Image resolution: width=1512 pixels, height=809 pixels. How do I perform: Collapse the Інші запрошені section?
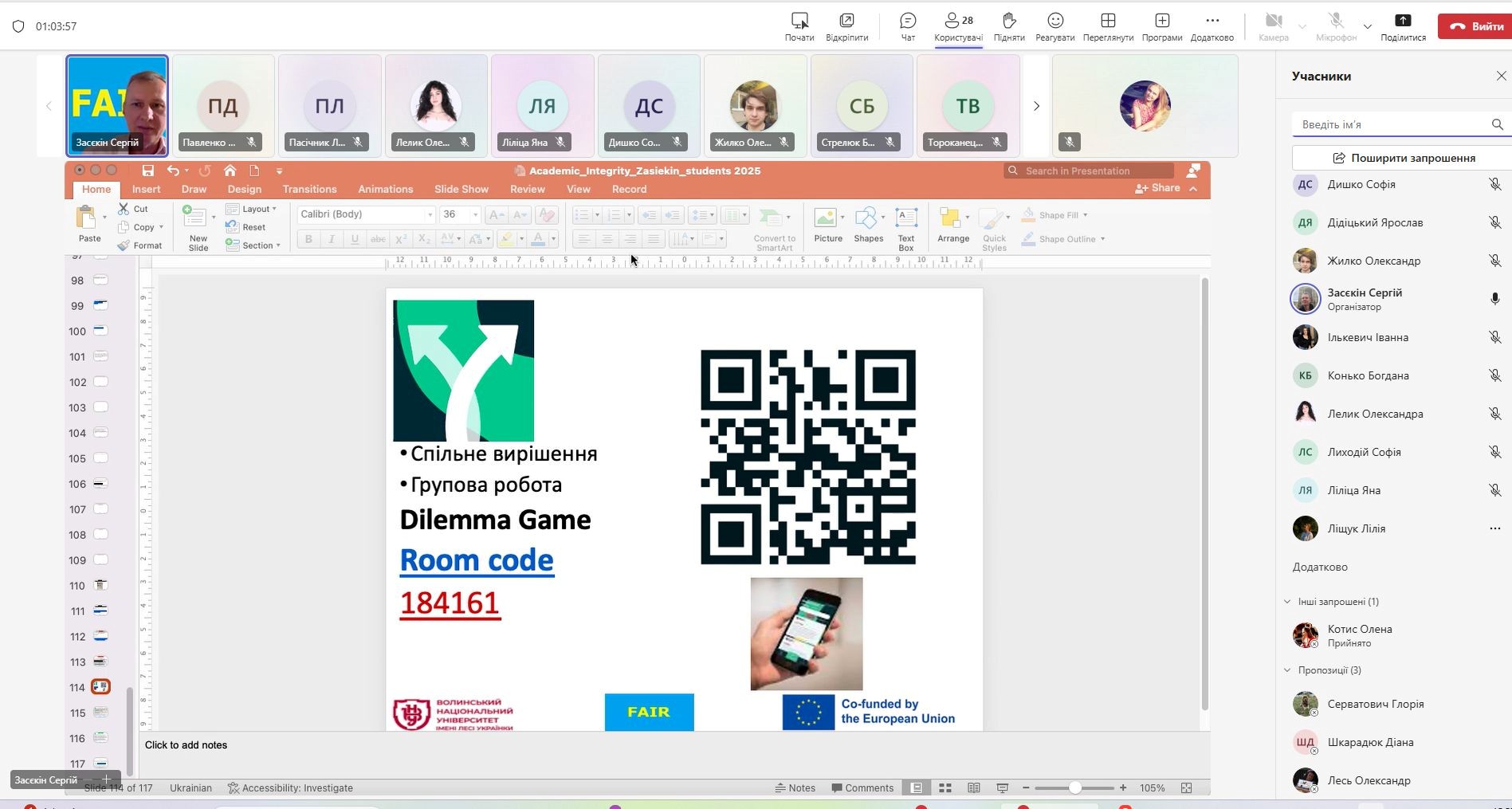point(1287,602)
